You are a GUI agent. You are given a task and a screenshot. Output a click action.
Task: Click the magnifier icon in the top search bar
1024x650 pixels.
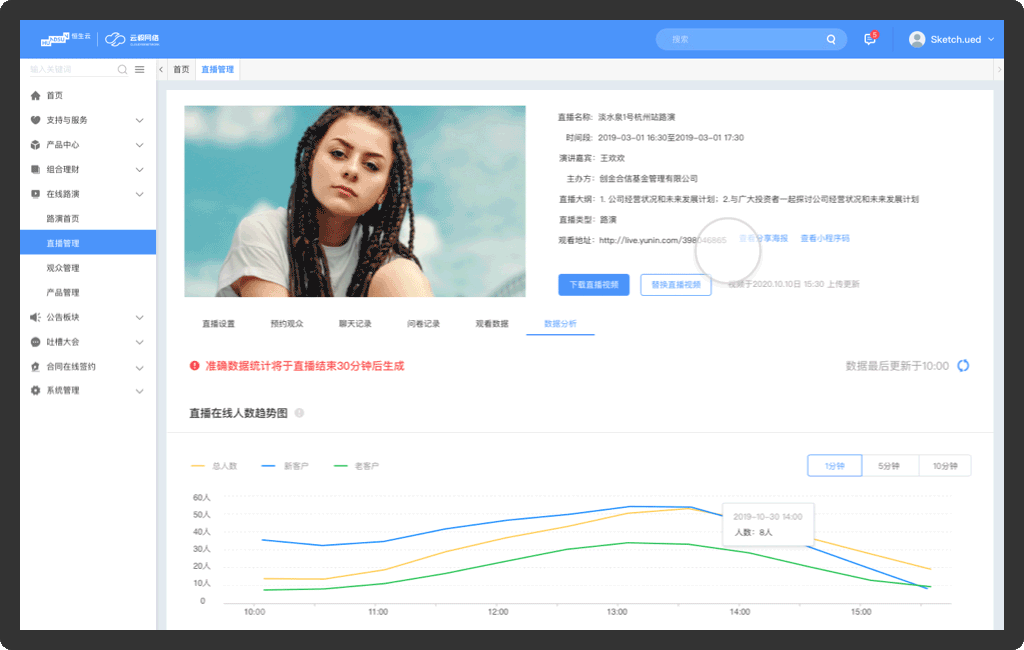coord(830,40)
